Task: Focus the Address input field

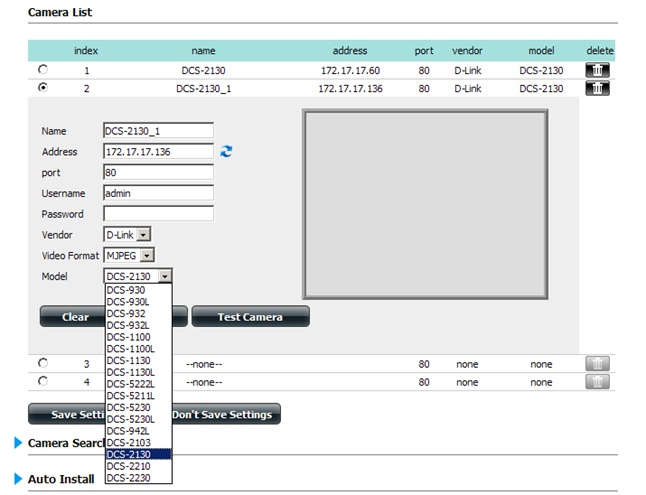Action: click(158, 152)
